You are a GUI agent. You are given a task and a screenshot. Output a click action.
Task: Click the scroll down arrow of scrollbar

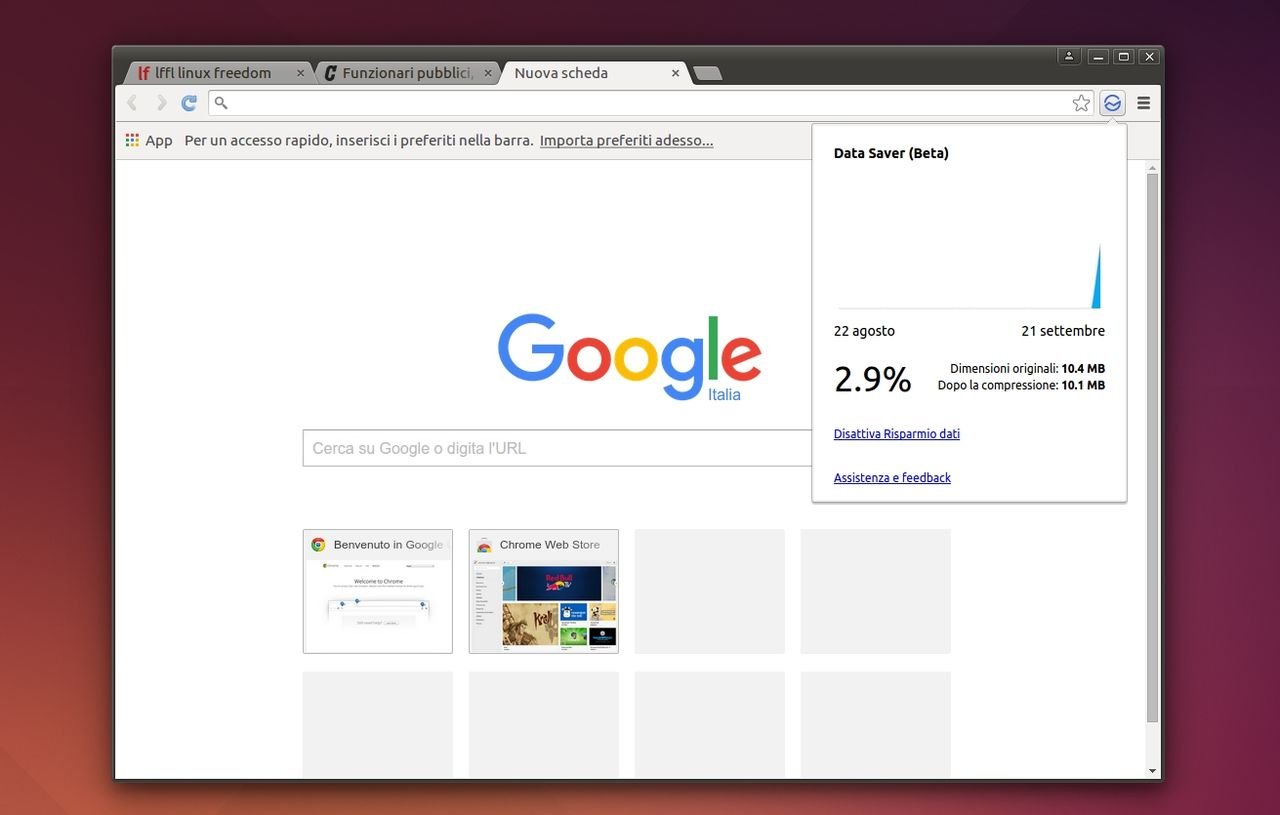(1152, 770)
